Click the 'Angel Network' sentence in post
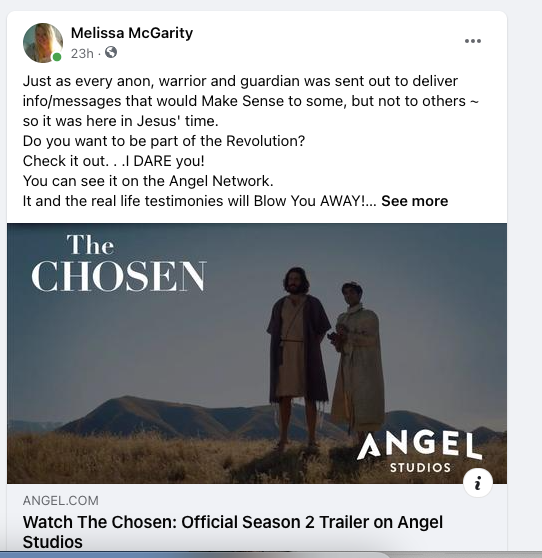Screen dimensions: 542x558 148,181
